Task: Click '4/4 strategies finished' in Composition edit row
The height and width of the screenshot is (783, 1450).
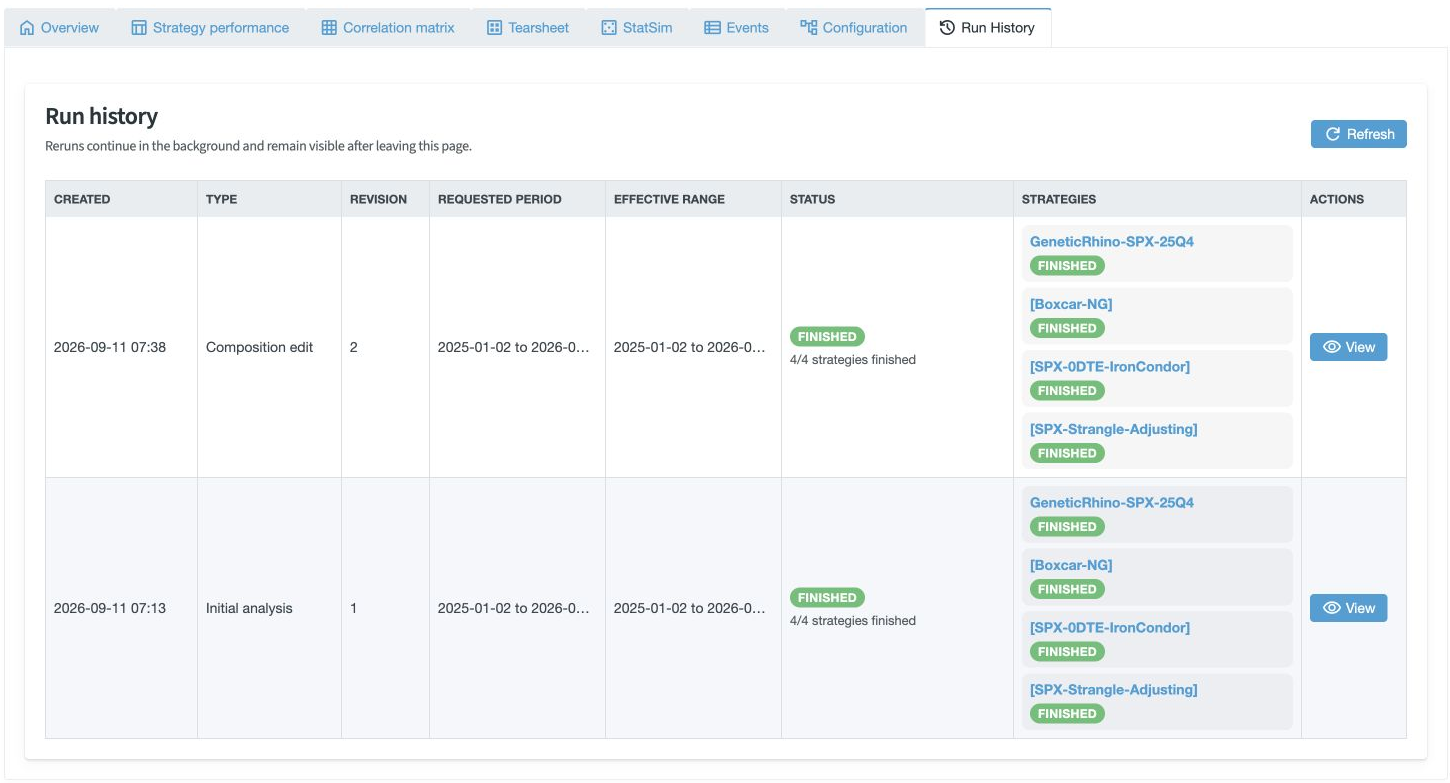Action: point(853,360)
